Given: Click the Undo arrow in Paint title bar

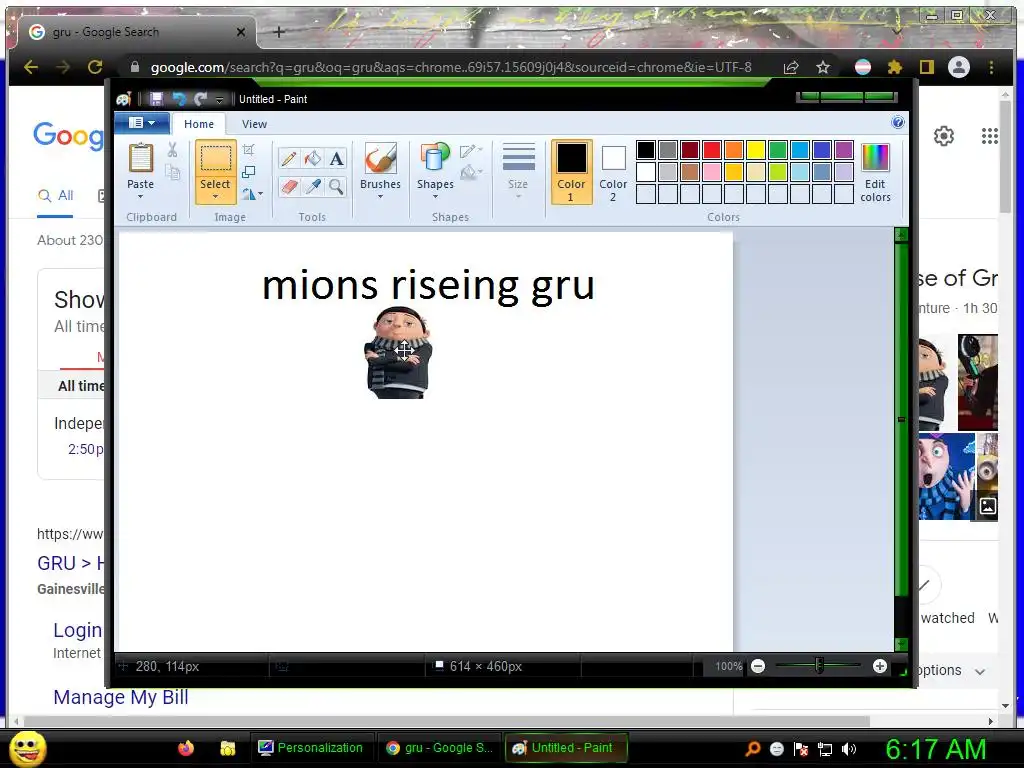Looking at the screenshot, I should pos(178,99).
